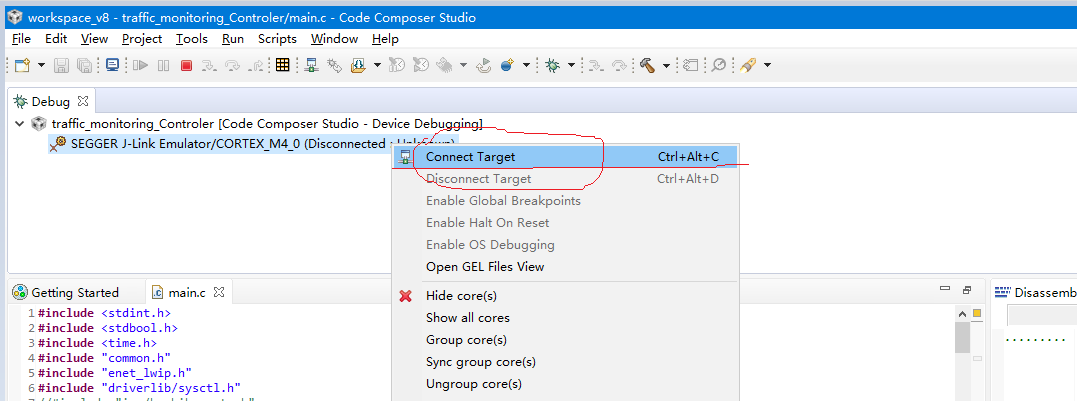The width and height of the screenshot is (1077, 401).
Task: Collapse the traffic_monitoring_Controler tree node
Action: pos(19,123)
